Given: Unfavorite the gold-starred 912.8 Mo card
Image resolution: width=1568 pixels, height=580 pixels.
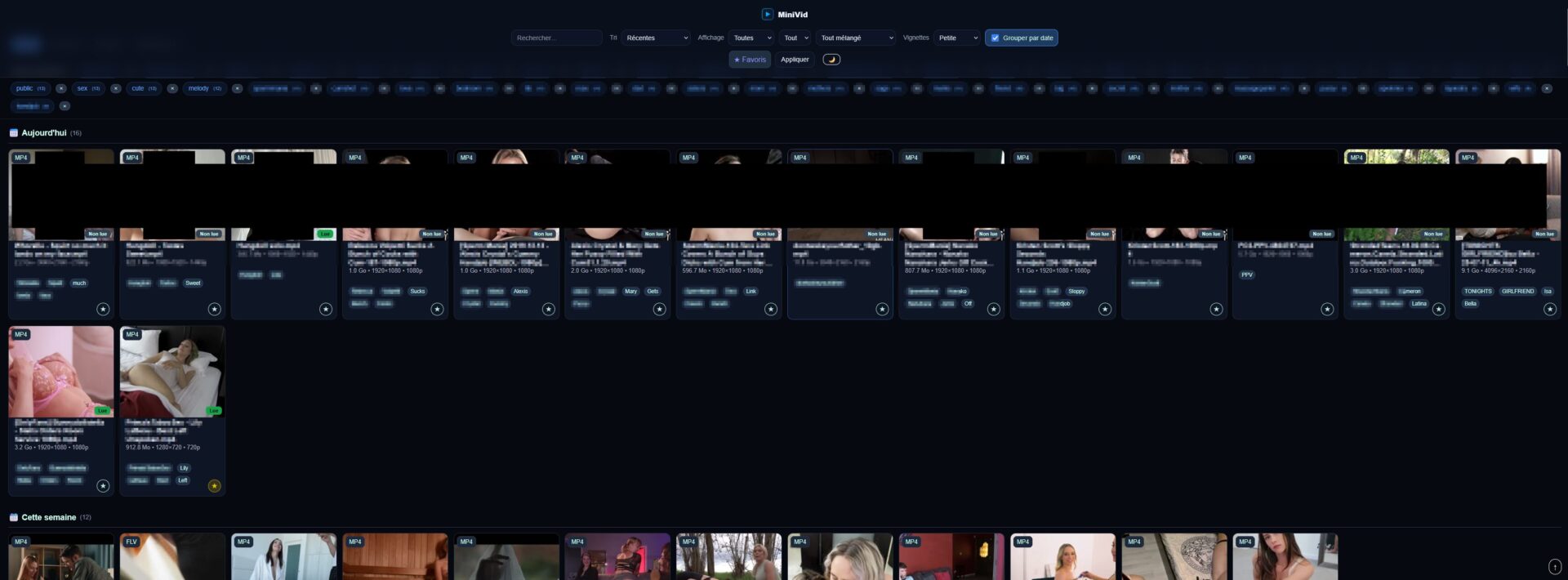Looking at the screenshot, I should click(x=214, y=486).
